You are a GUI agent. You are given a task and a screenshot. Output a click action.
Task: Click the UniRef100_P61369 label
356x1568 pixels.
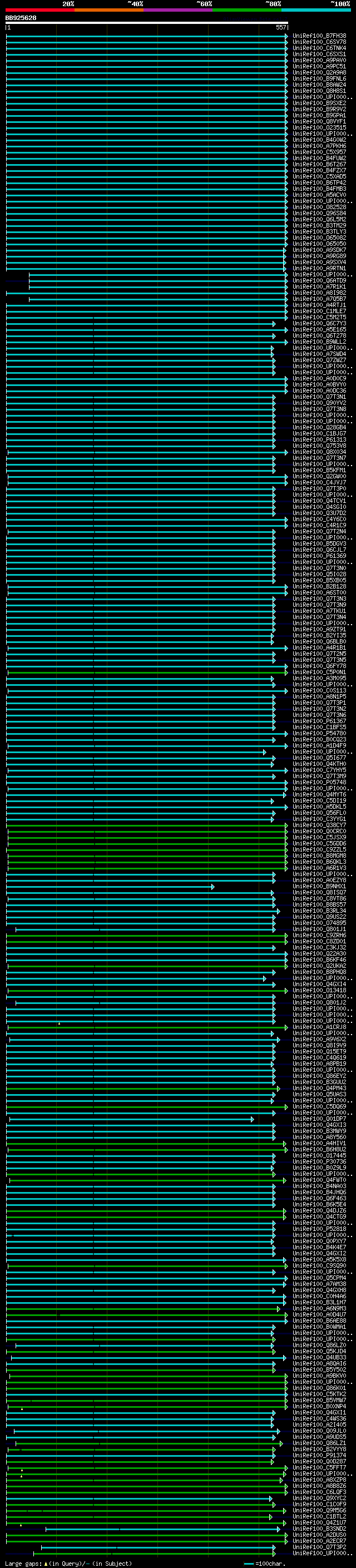pyautogui.click(x=319, y=556)
